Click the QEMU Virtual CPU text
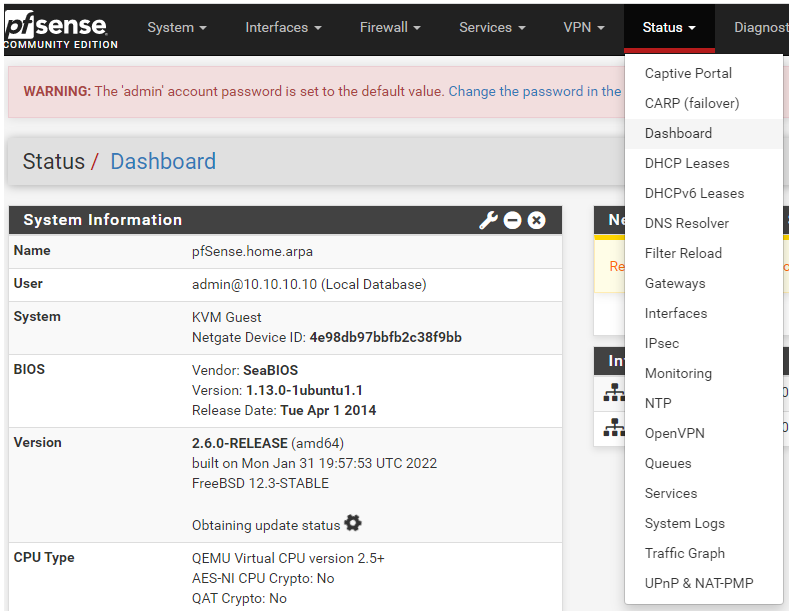 tap(288, 558)
